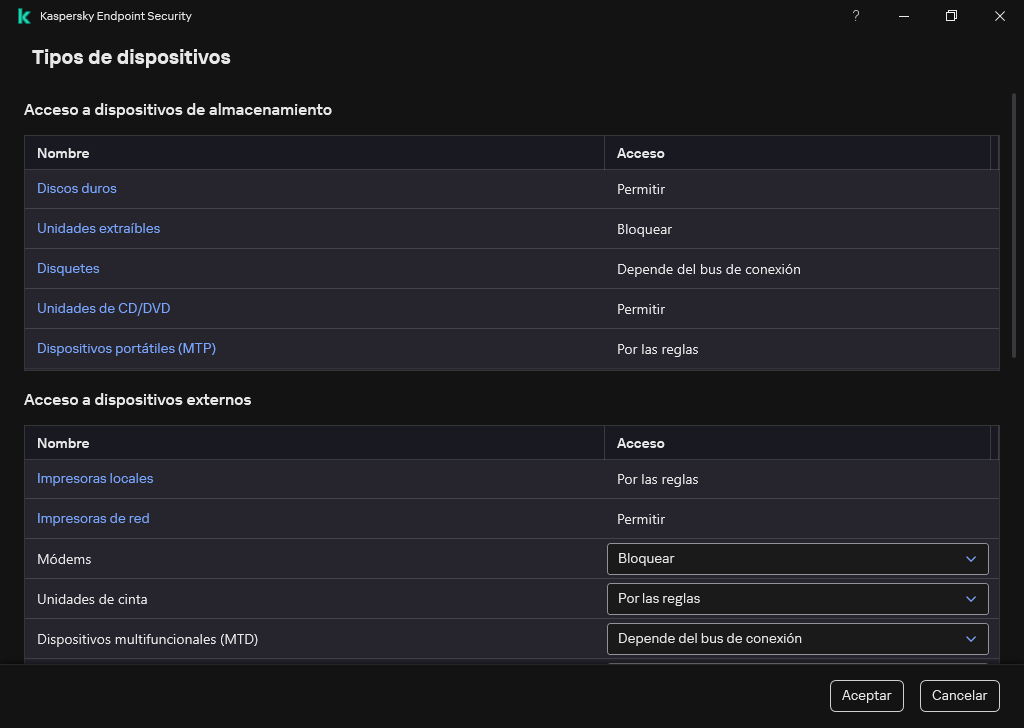Click the Nombre header of external devices table
The image size is (1024, 728).
63,443
